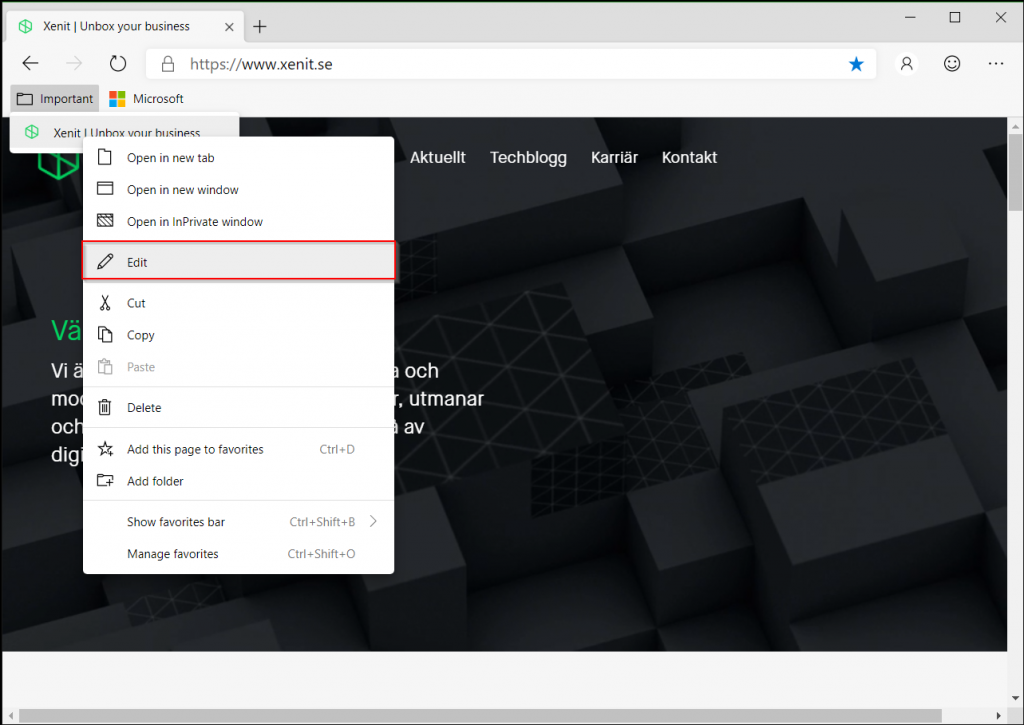Choose Manage favorites from the menu
Screen dimensions: 1024x725
click(172, 553)
